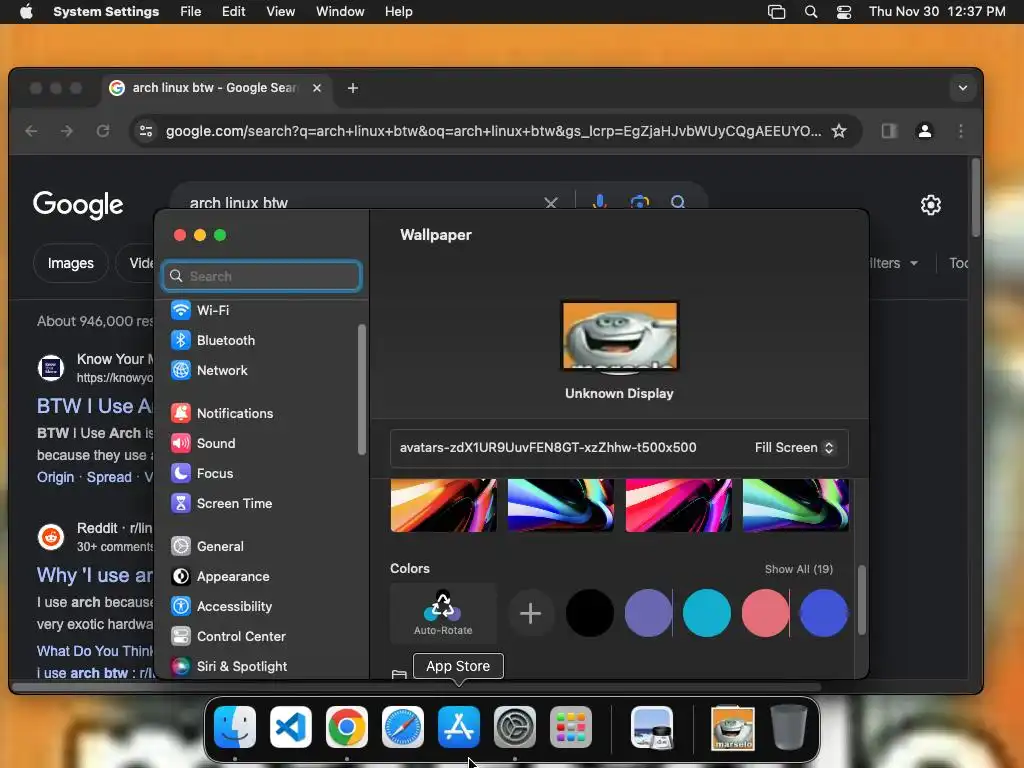Screen dimensions: 1024x768
Task: Choose the teal color swatch
Action: coord(707,613)
